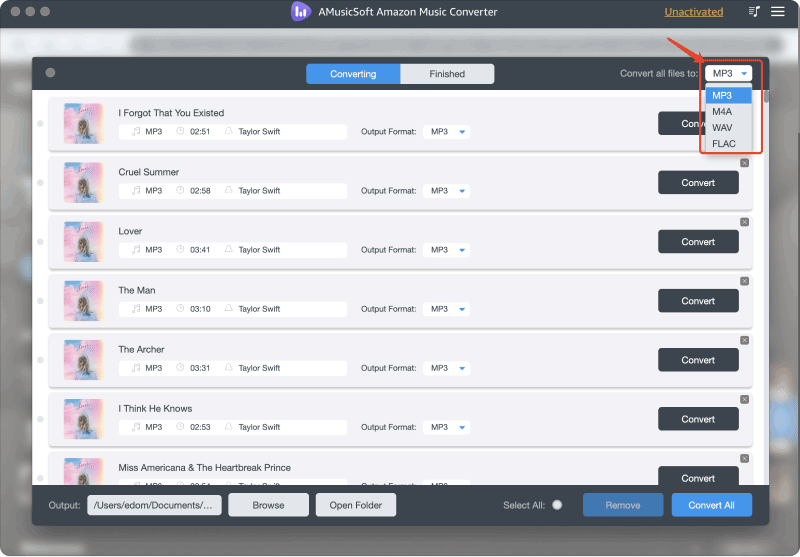Image resolution: width=800 pixels, height=557 pixels.
Task: Remove I Think He Knows via X icon
Action: [x=744, y=399]
